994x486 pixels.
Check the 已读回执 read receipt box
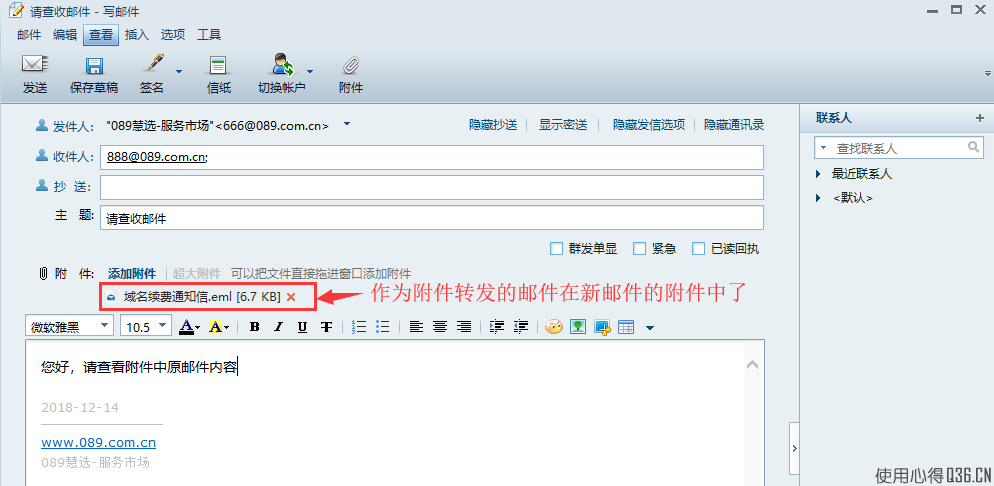click(699, 248)
